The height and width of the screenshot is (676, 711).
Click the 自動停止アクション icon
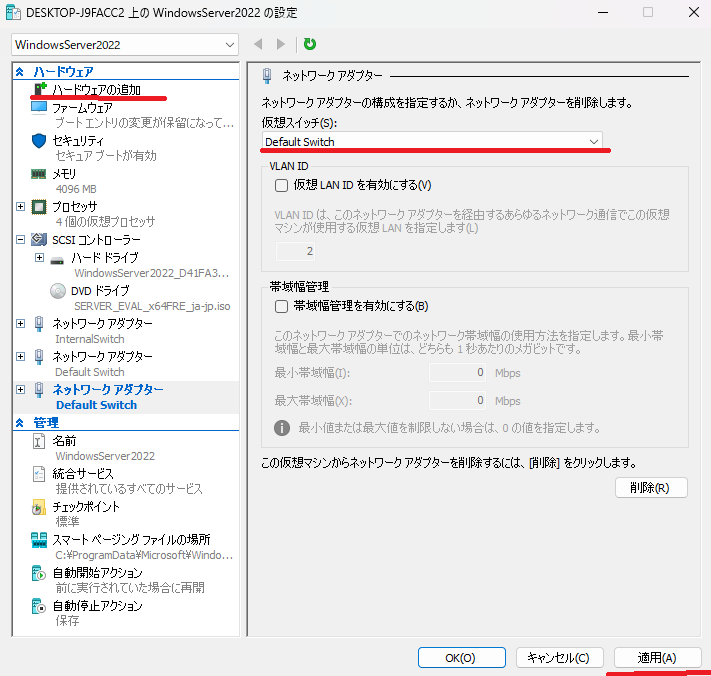(39, 606)
